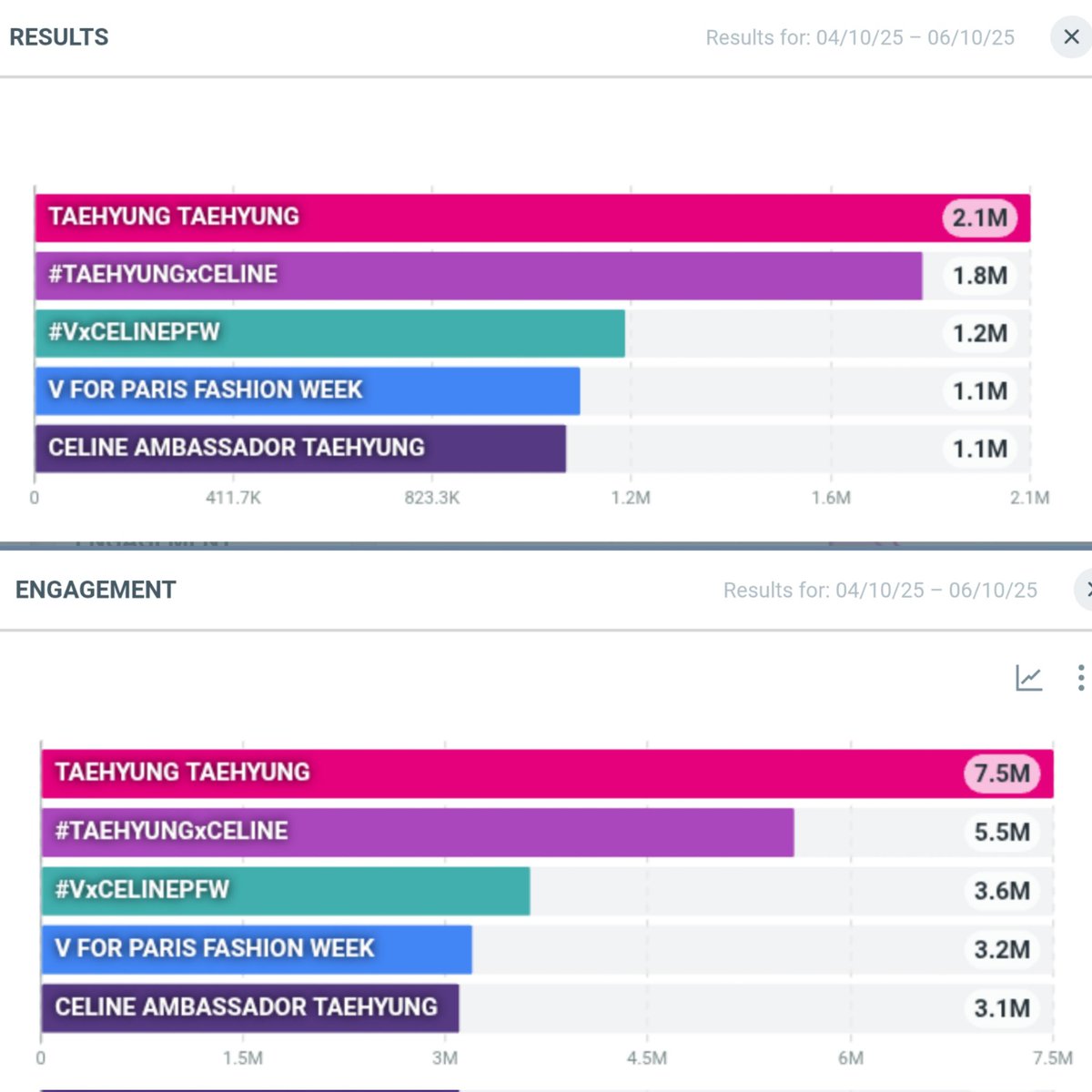Screen dimensions: 1092x1092
Task: Click the date range text in Engagement header
Action: point(880,590)
